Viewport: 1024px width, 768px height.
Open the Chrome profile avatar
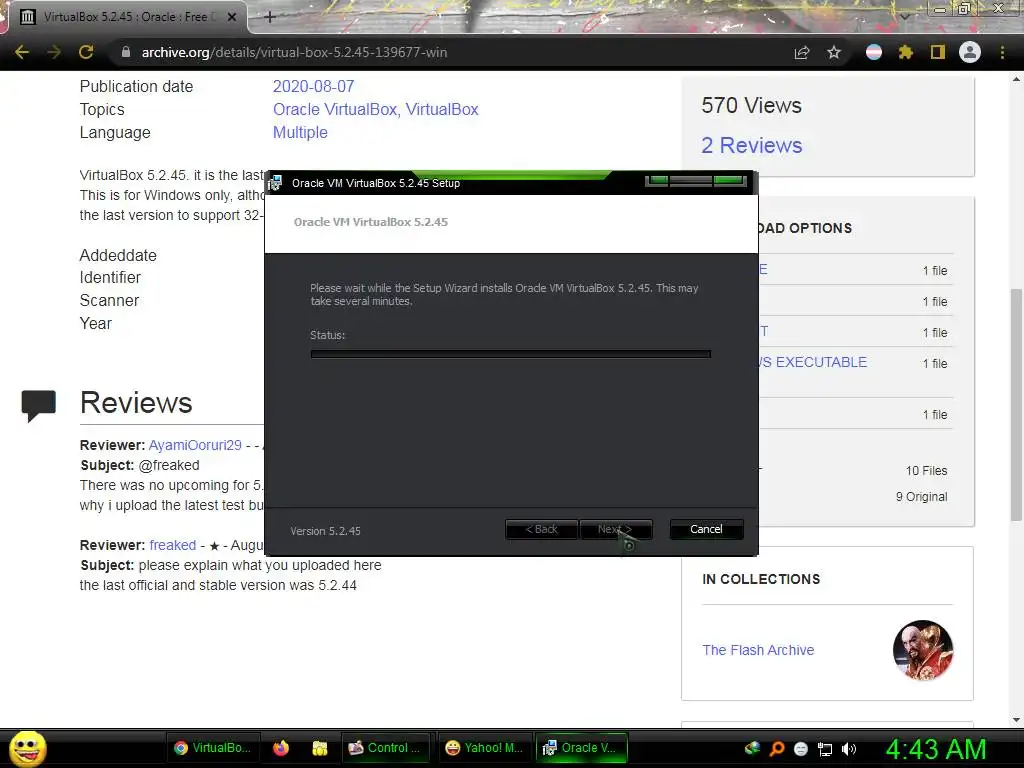click(x=970, y=52)
